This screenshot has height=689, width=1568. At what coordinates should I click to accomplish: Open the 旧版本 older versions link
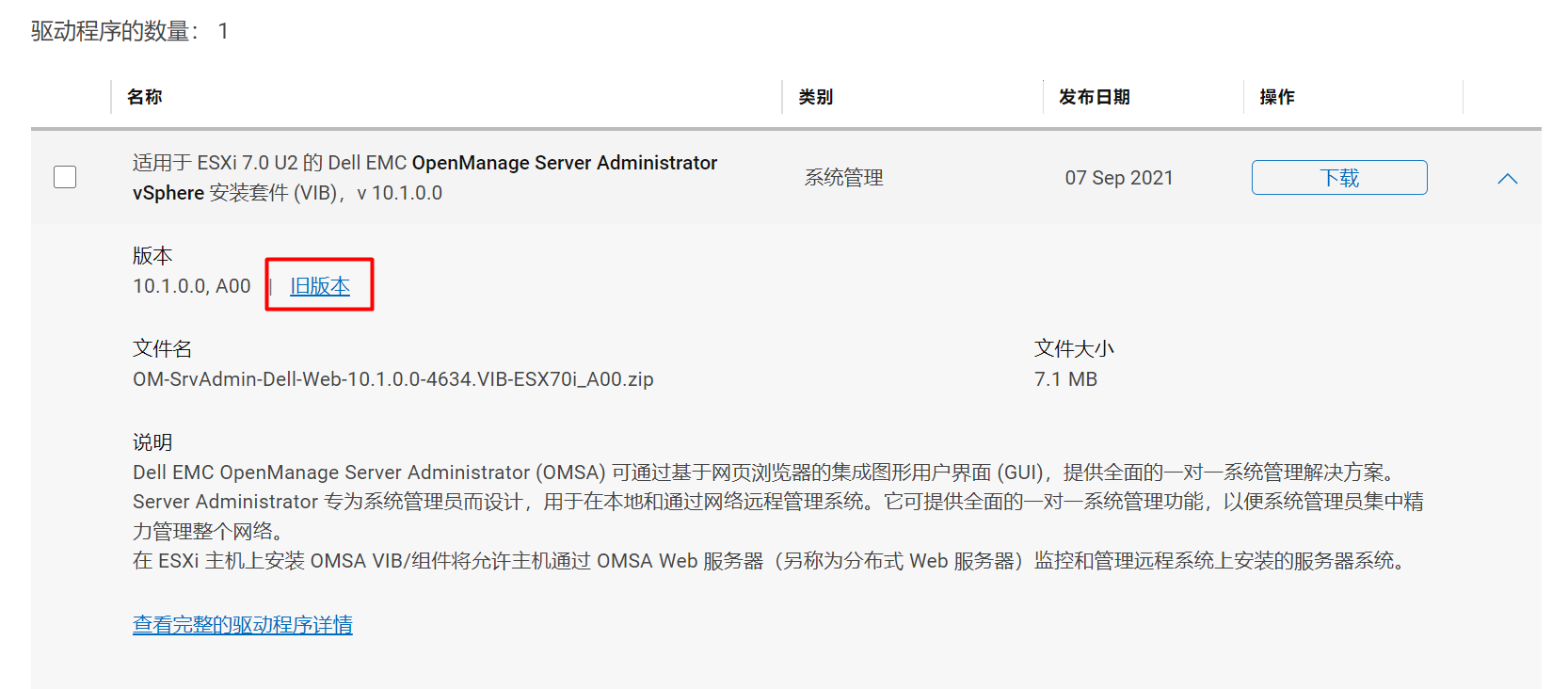click(x=320, y=286)
